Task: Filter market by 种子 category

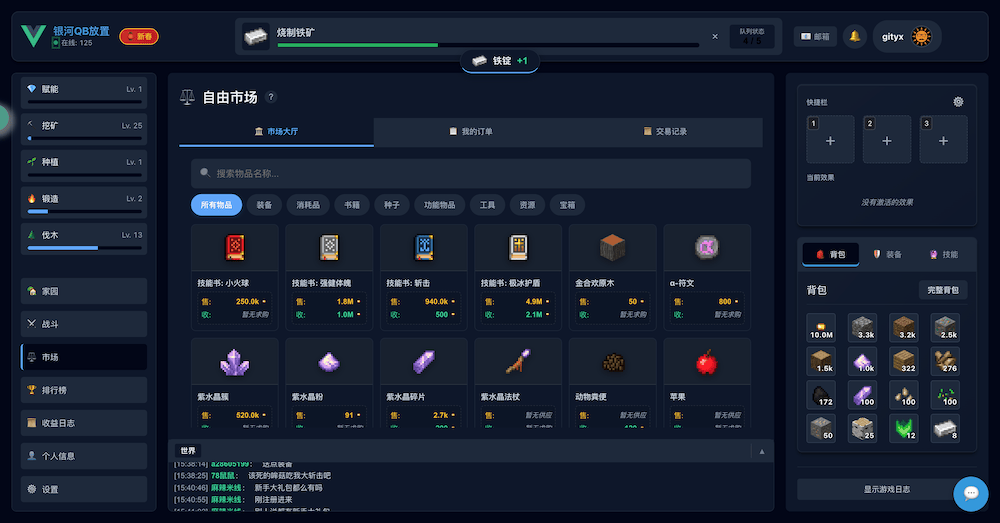Action: point(391,205)
